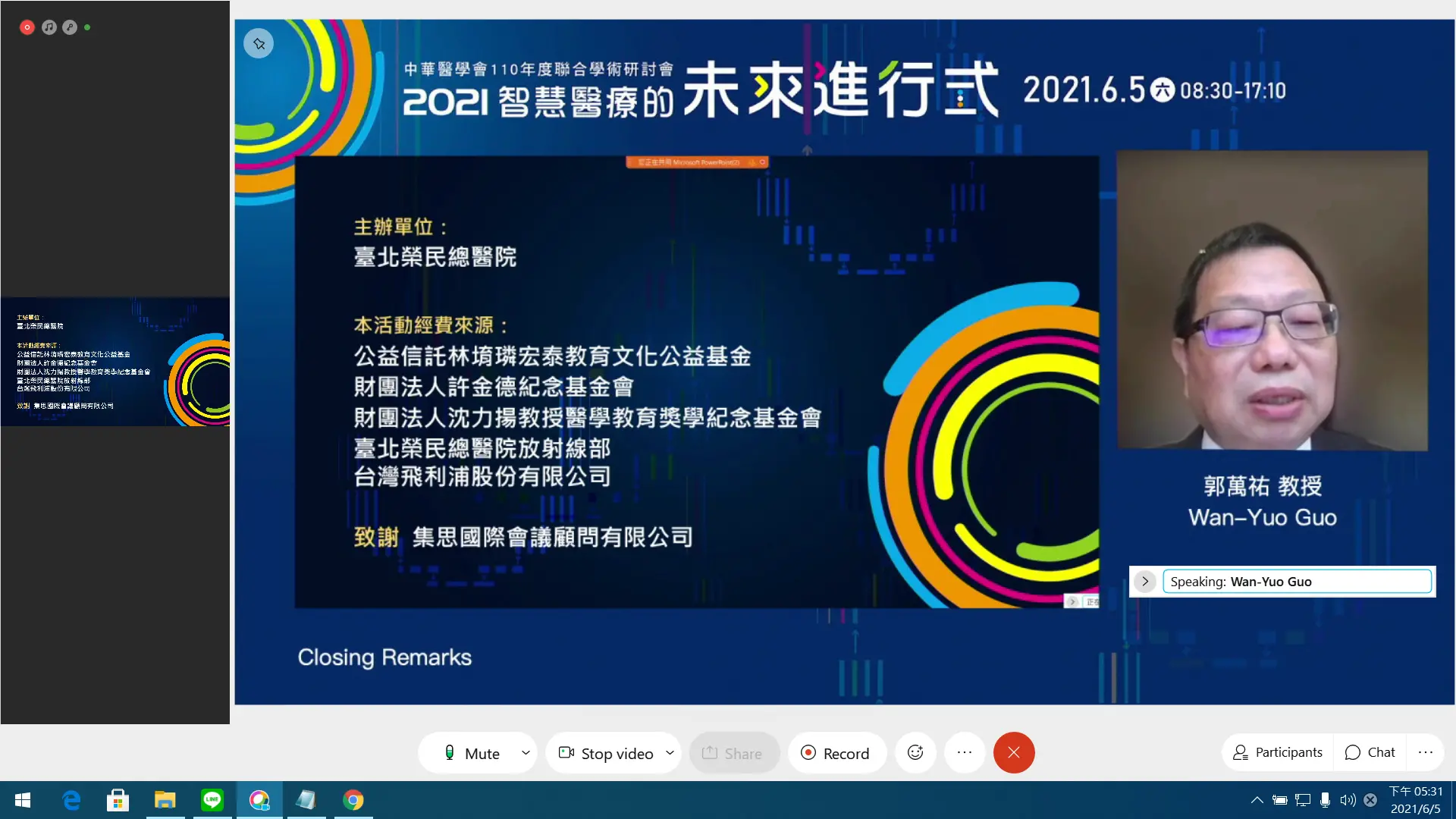Start recording the meeting
The image size is (1456, 819).
pyautogui.click(x=836, y=753)
